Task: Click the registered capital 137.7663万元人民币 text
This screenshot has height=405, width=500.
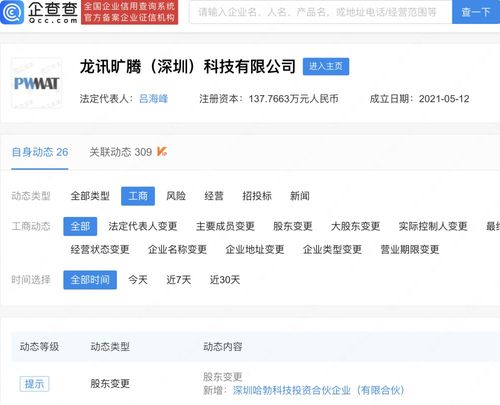Action: tap(293, 99)
